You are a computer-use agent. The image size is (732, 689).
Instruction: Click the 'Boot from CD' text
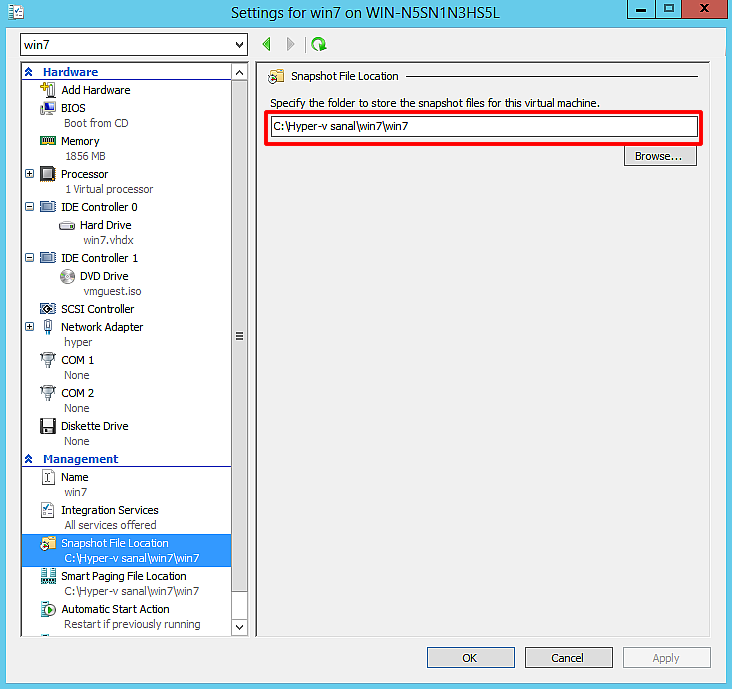pos(96,123)
